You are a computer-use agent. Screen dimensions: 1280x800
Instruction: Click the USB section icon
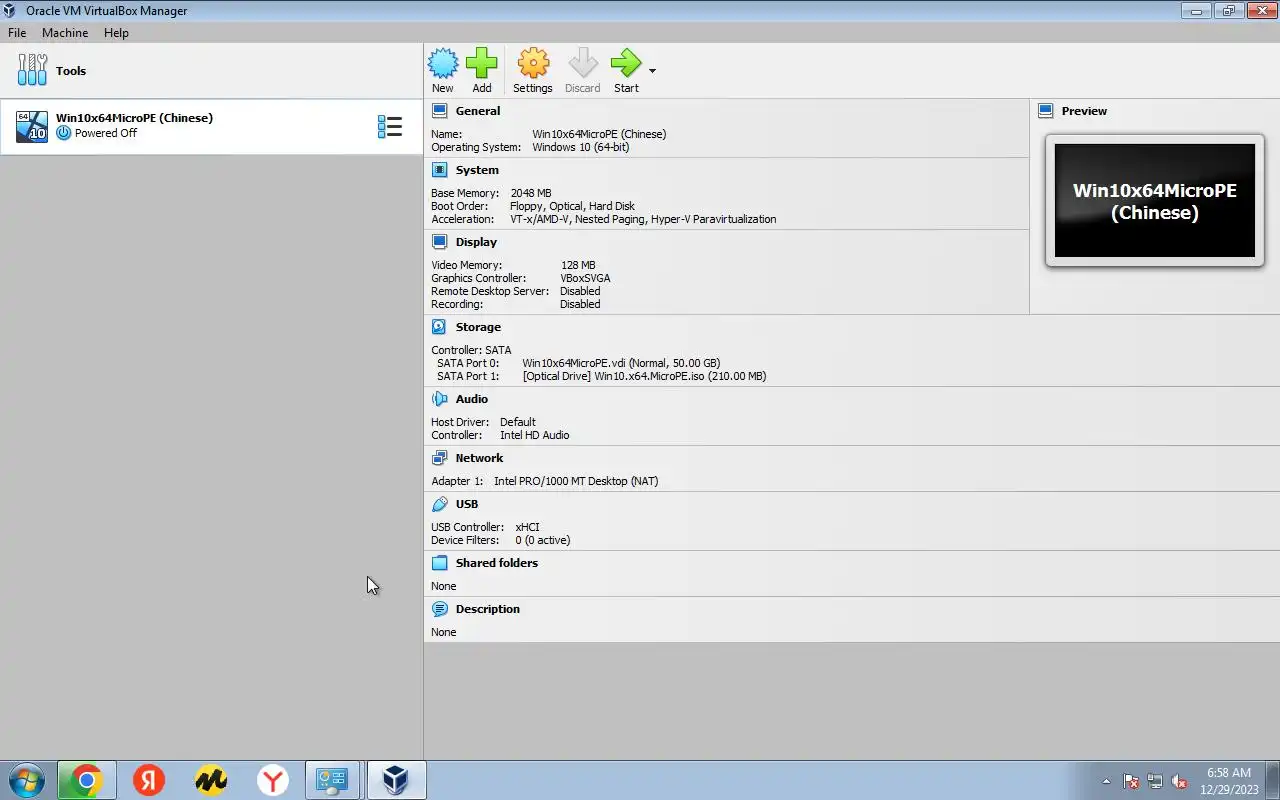pos(439,504)
